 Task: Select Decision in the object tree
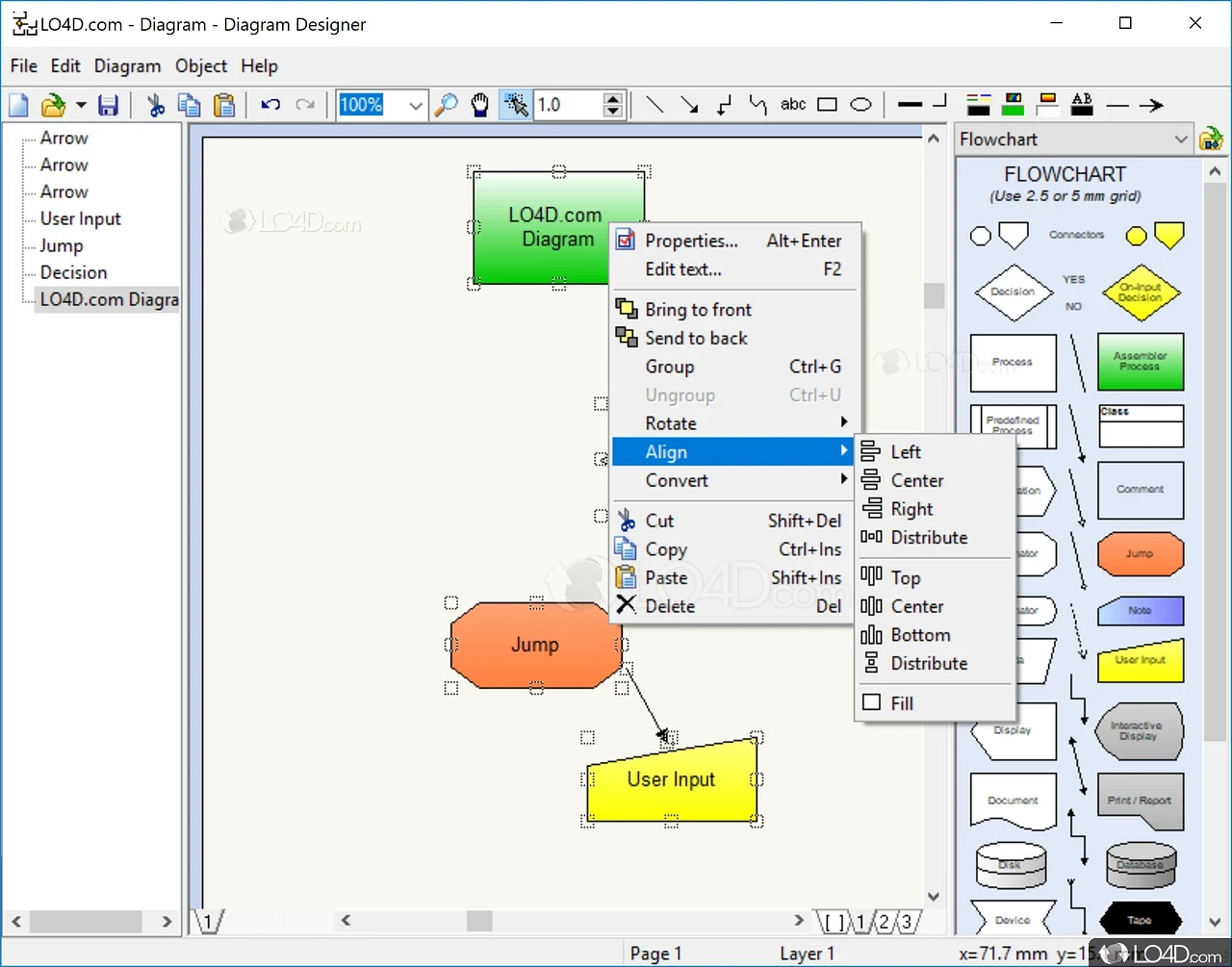[73, 272]
